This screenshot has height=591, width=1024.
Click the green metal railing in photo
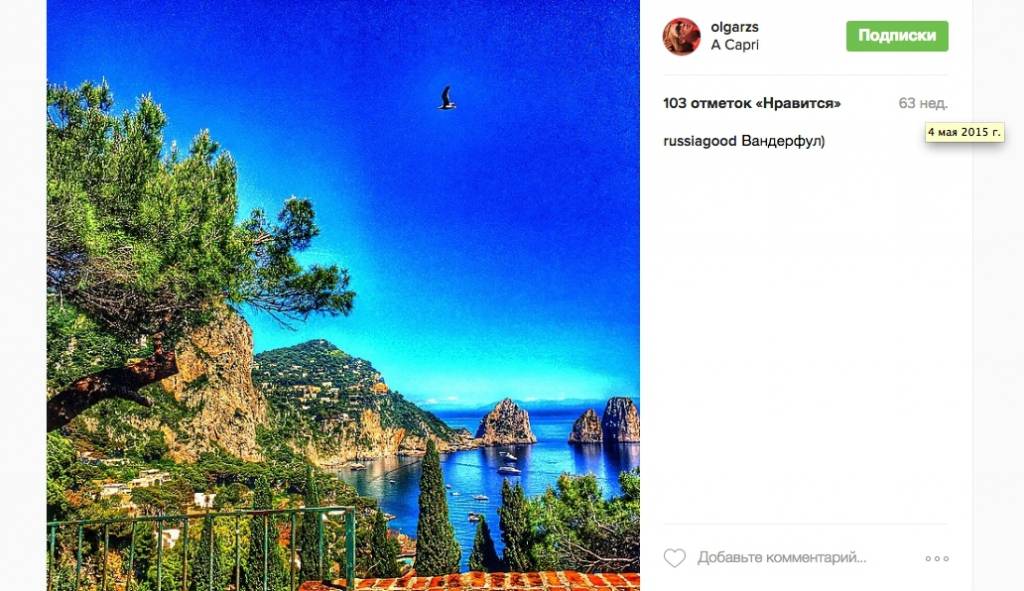[x=201, y=549]
